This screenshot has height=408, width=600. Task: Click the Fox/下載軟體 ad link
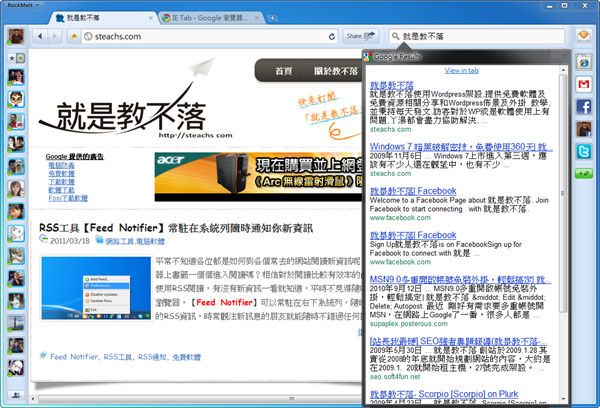[x=68, y=198]
